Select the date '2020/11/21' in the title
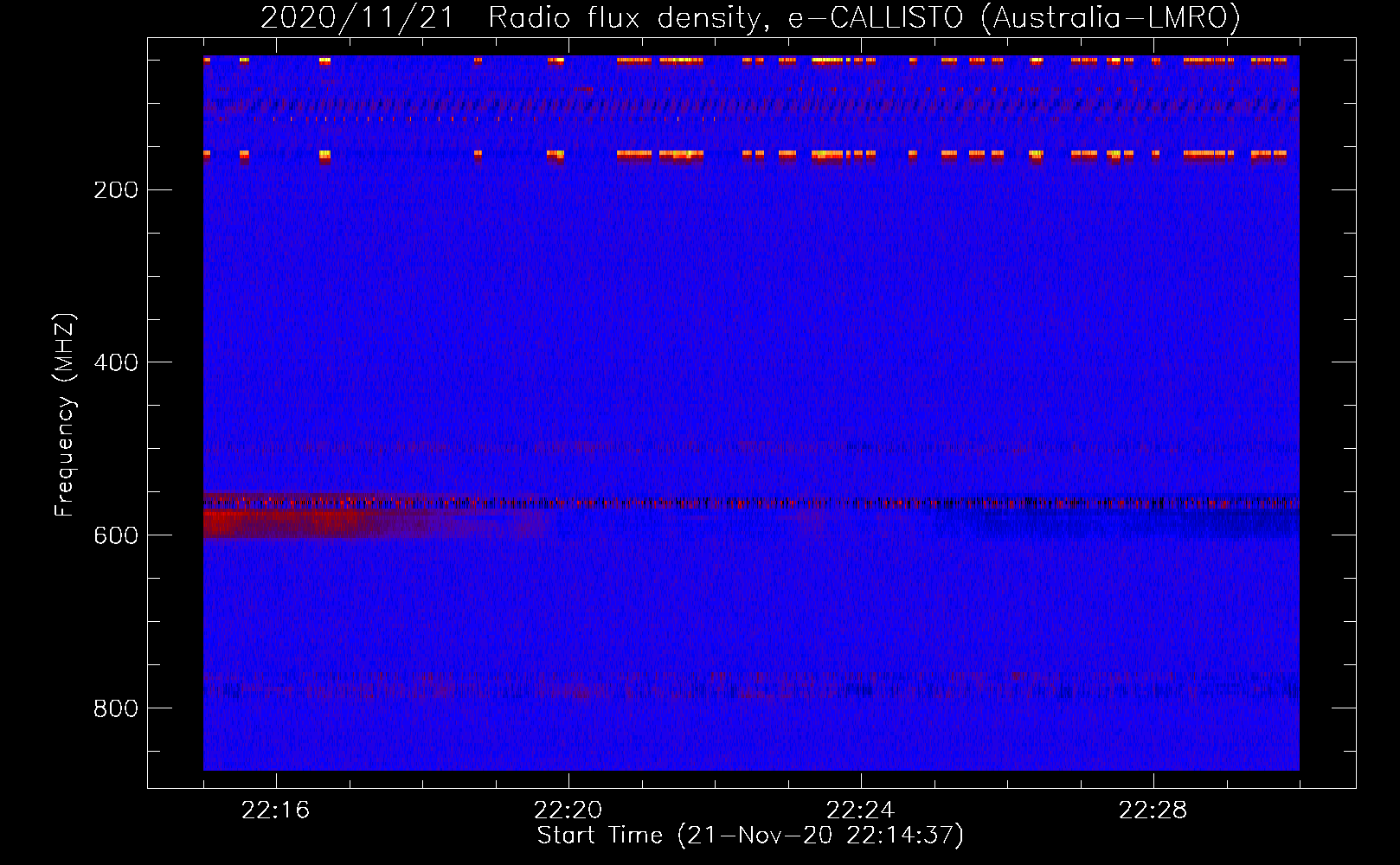Image resolution: width=1400 pixels, height=865 pixels. point(357,17)
